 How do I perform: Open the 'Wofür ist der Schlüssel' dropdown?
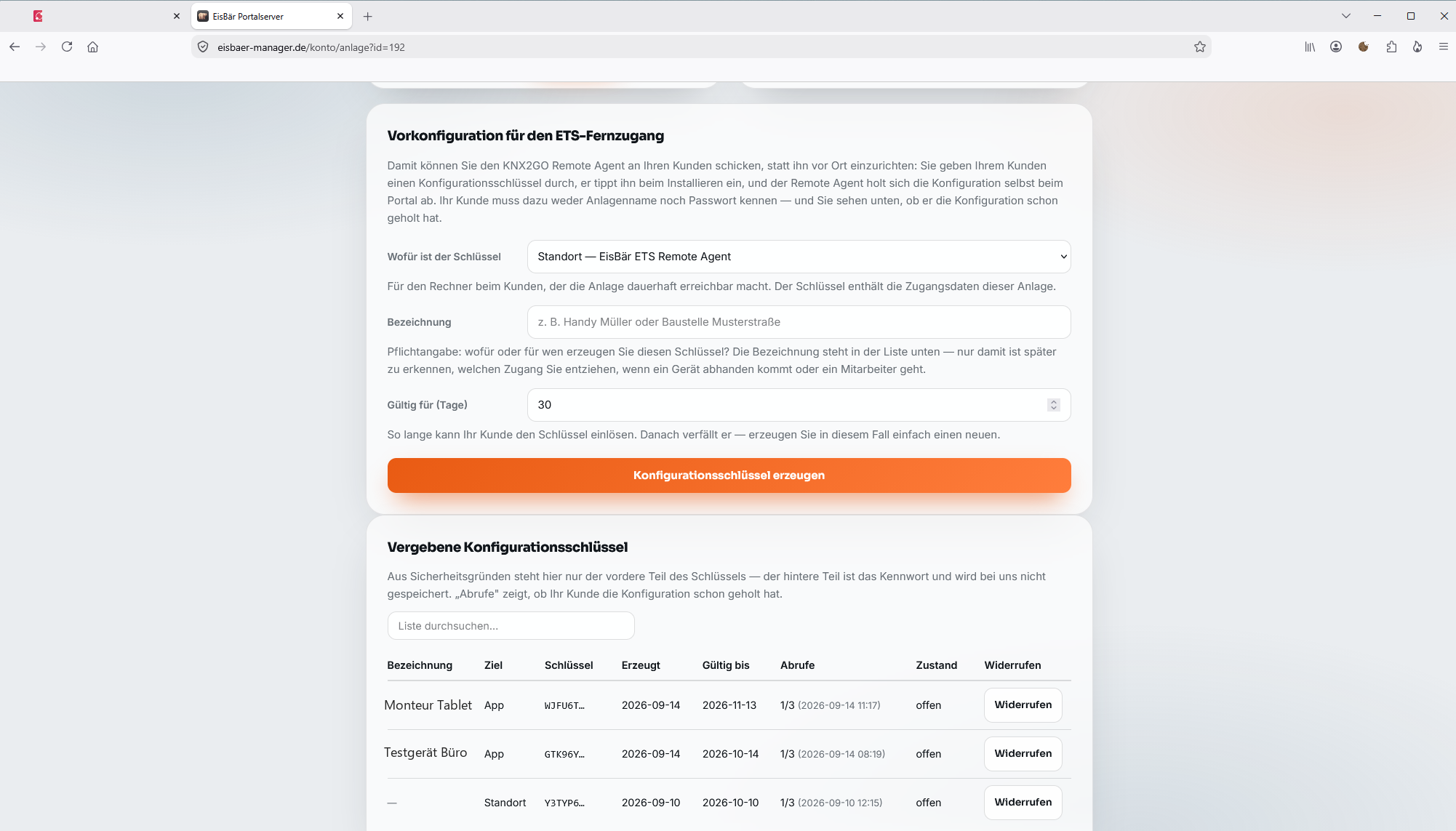click(799, 257)
